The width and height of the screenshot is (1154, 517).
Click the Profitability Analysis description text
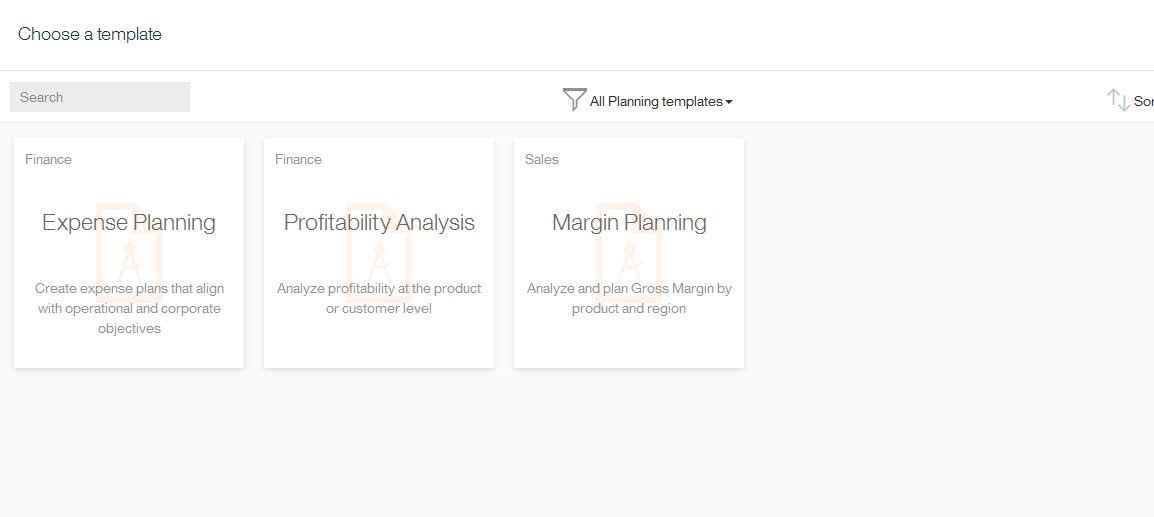pyautogui.click(x=379, y=298)
